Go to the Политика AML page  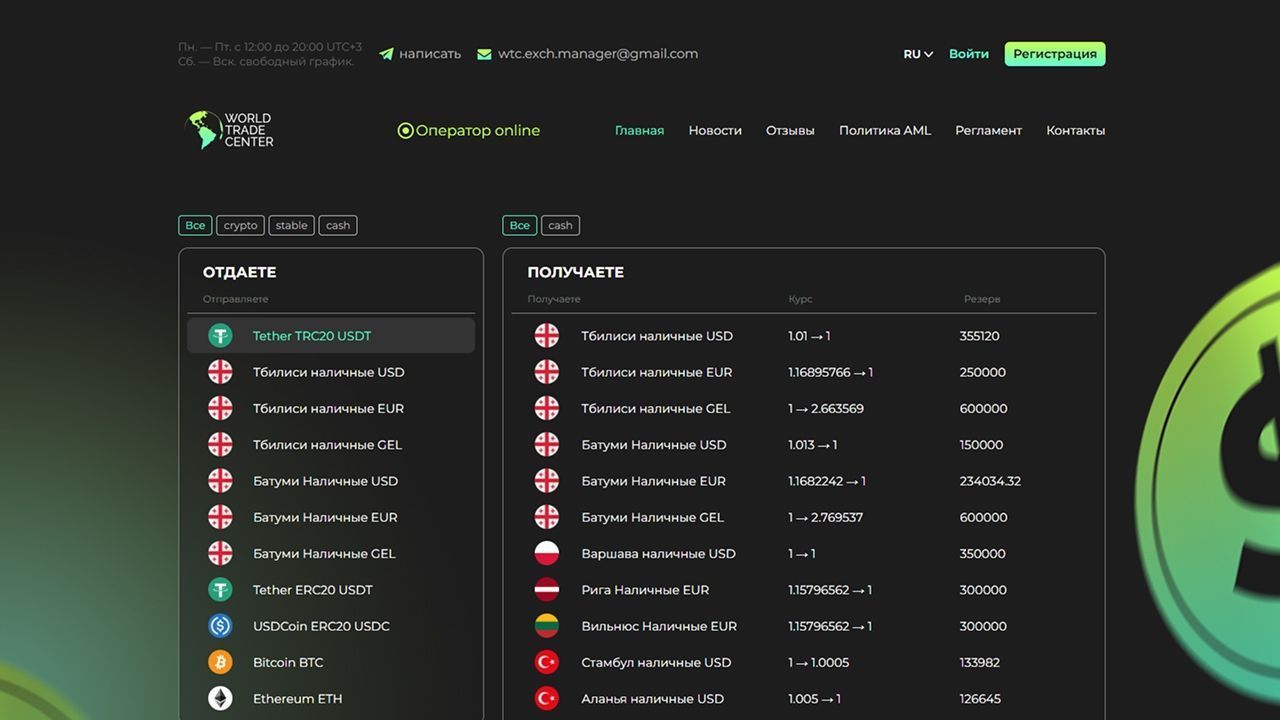(884, 130)
